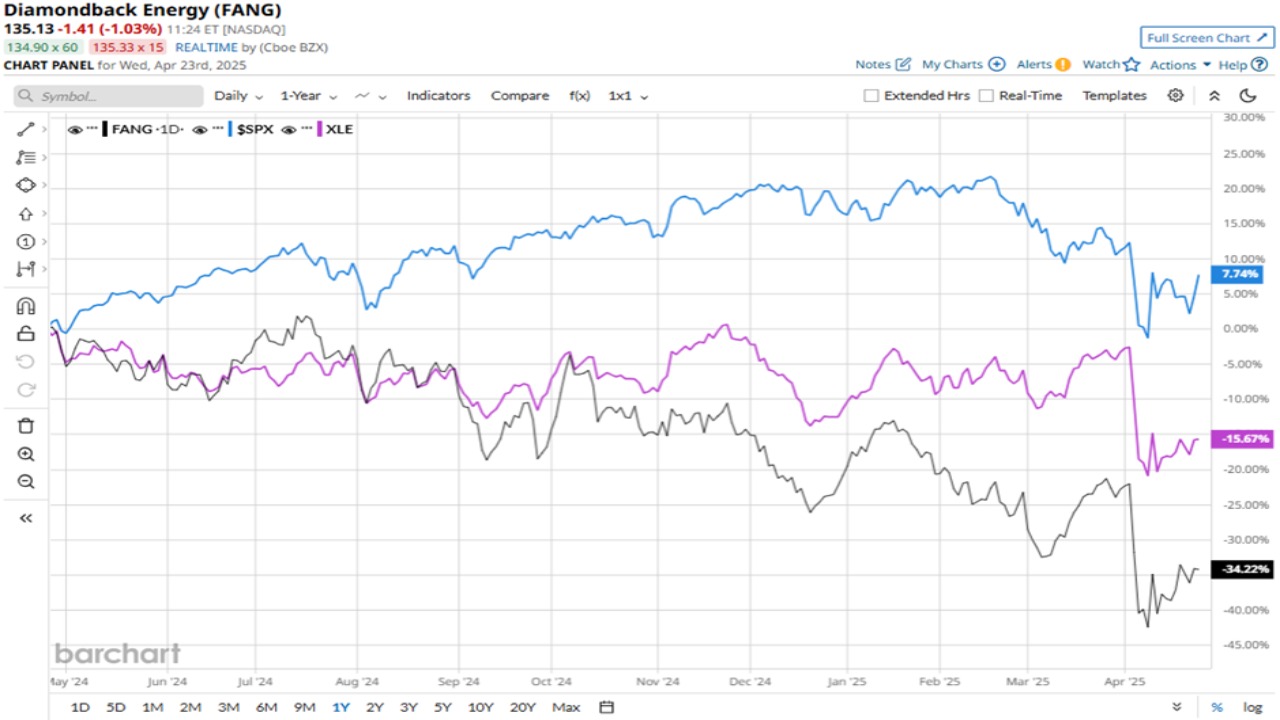Open the Actions dropdown menu

(x=1180, y=65)
